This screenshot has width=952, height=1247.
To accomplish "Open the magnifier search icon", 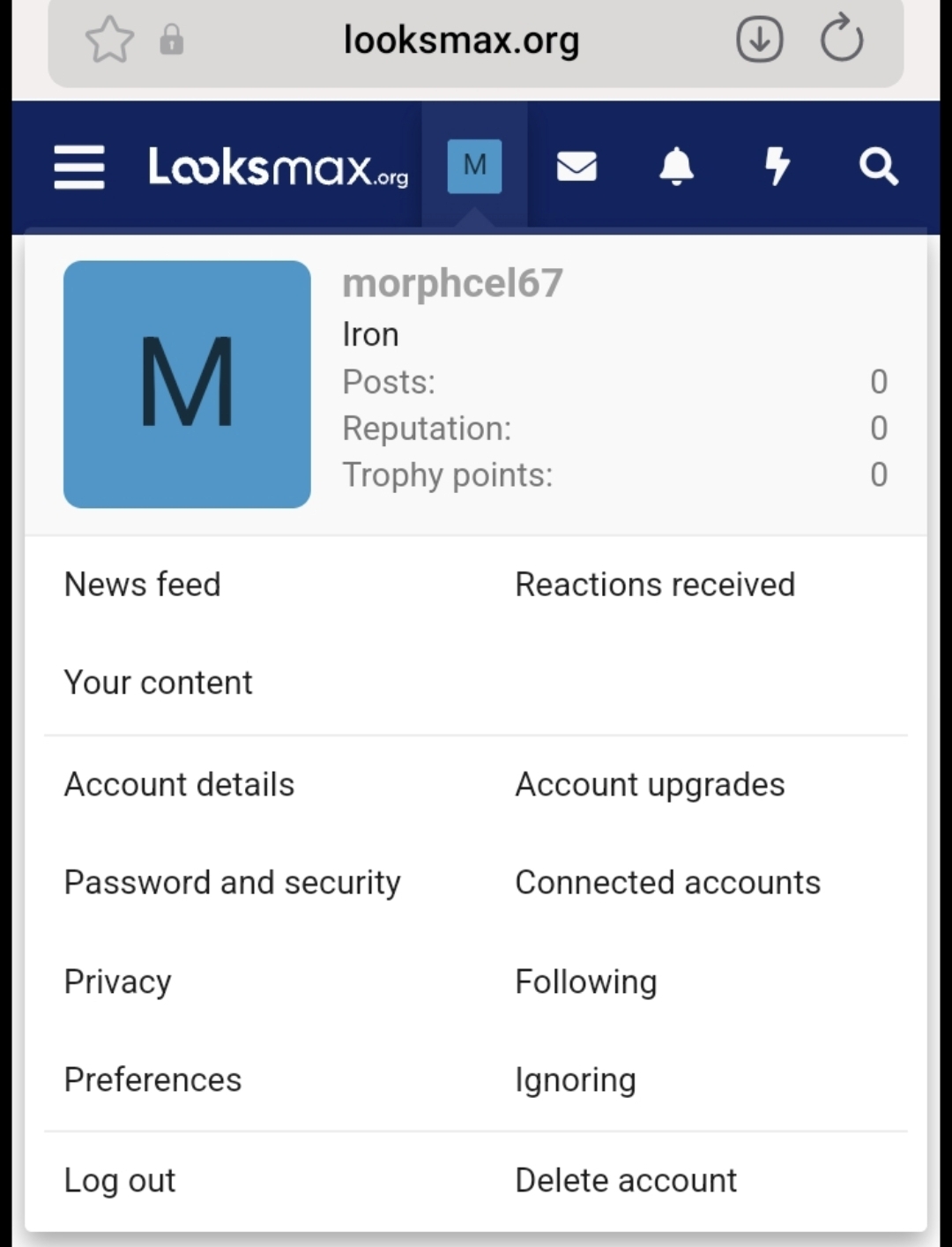I will tap(878, 166).
